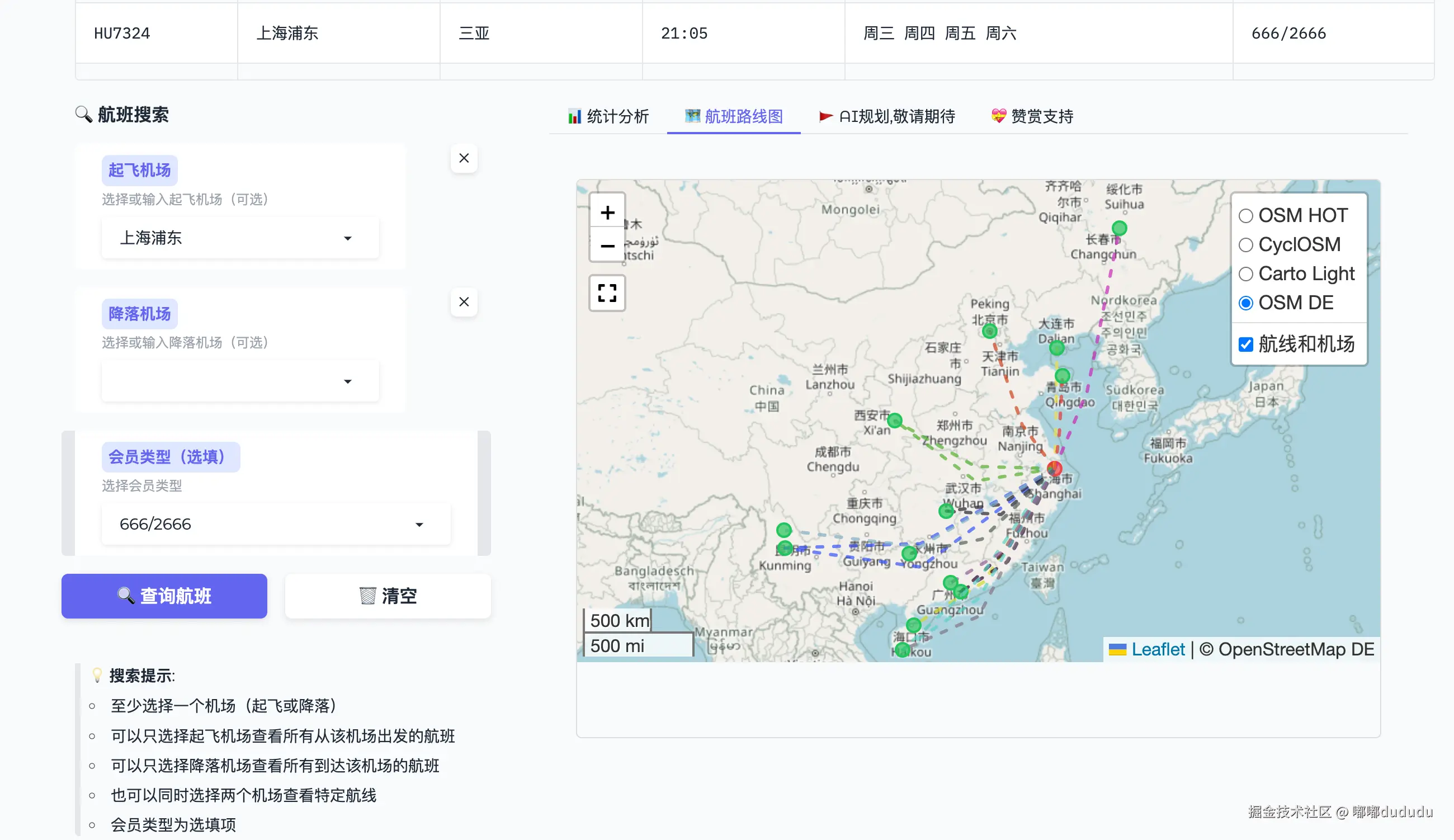Select the OSM HOT map layer
Viewport: 1454px width, 840px height.
[1246, 216]
